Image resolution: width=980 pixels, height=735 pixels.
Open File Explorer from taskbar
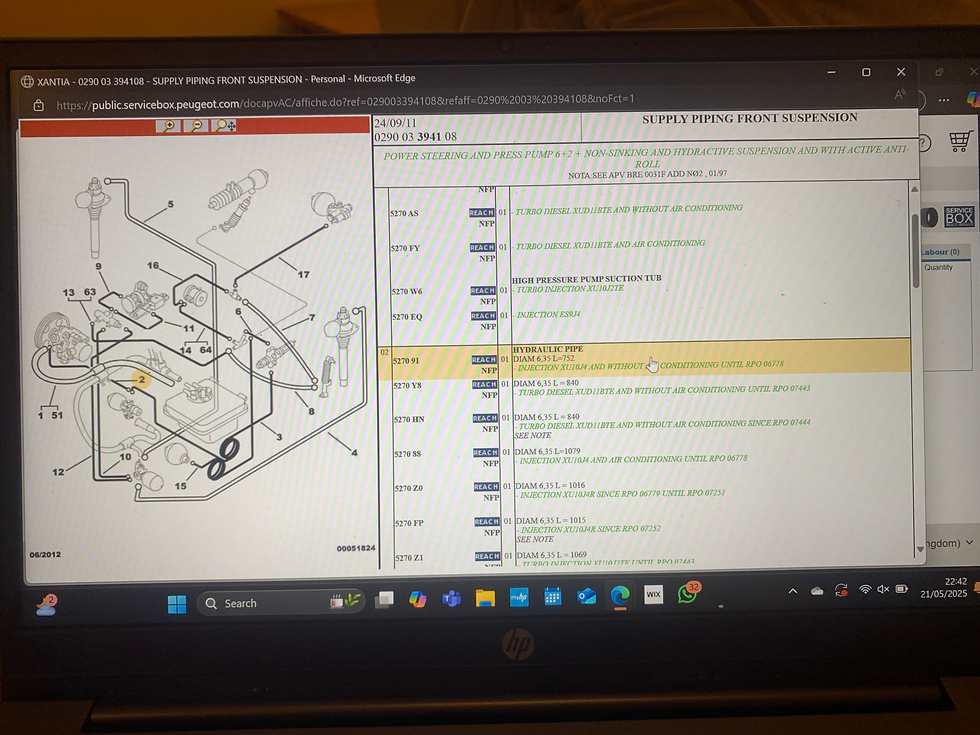coord(485,599)
